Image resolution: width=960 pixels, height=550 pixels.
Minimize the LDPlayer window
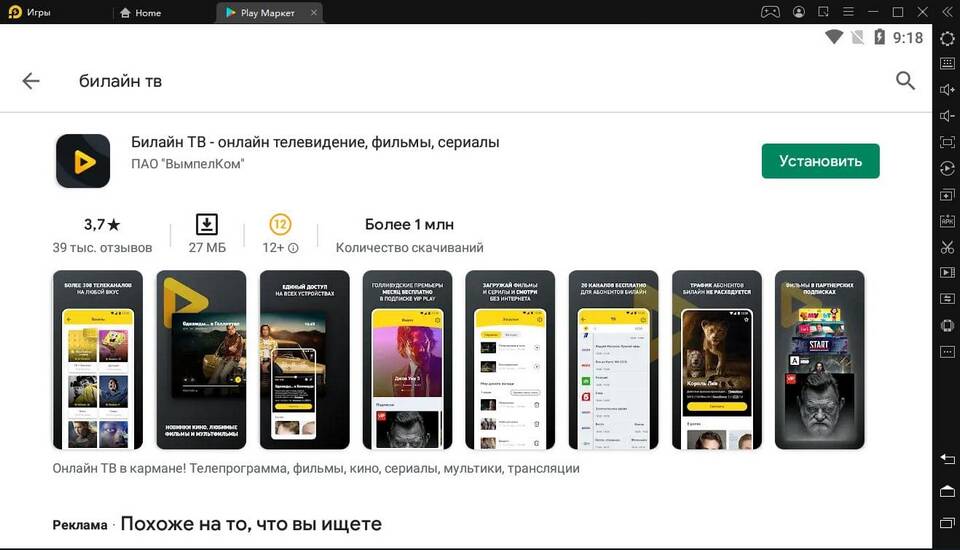pos(873,12)
